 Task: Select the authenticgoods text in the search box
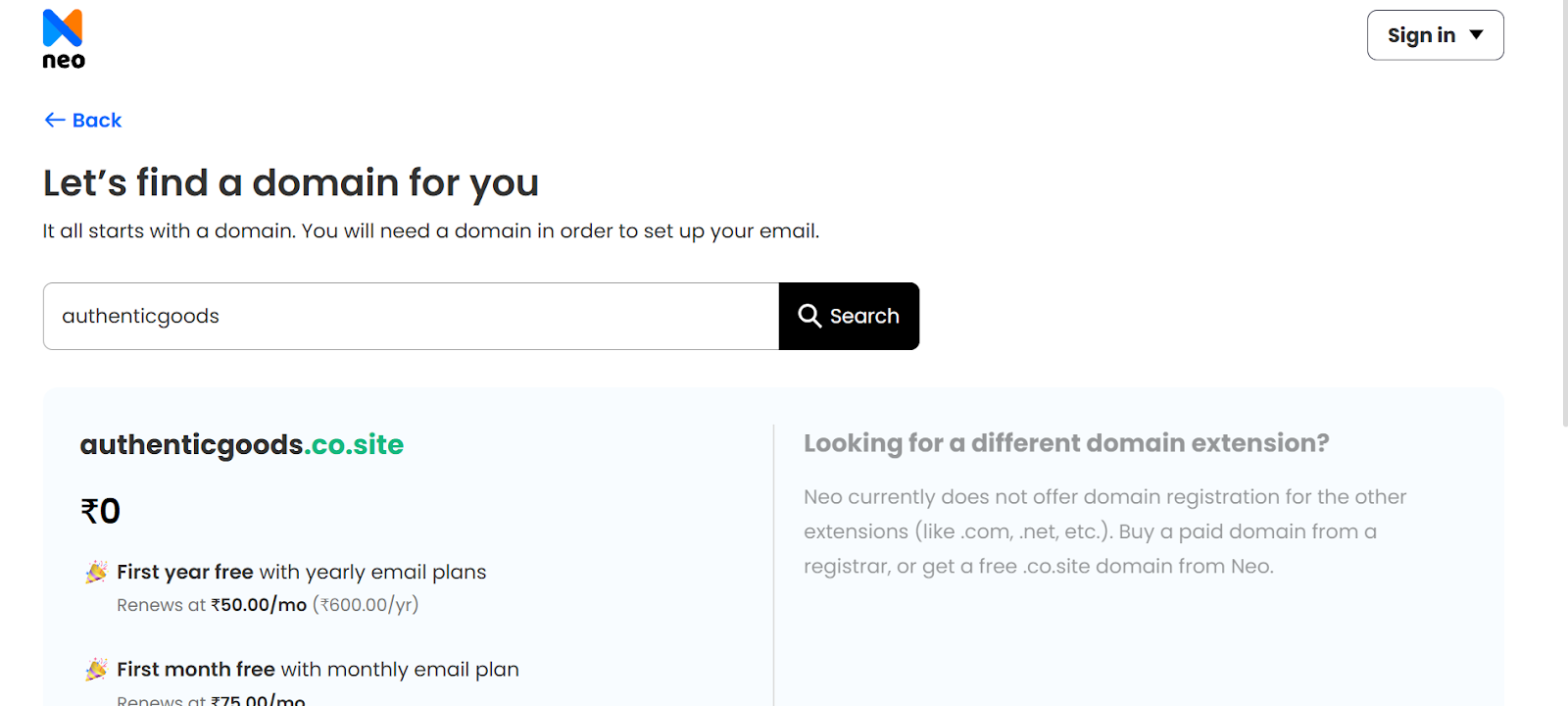pyautogui.click(x=139, y=316)
